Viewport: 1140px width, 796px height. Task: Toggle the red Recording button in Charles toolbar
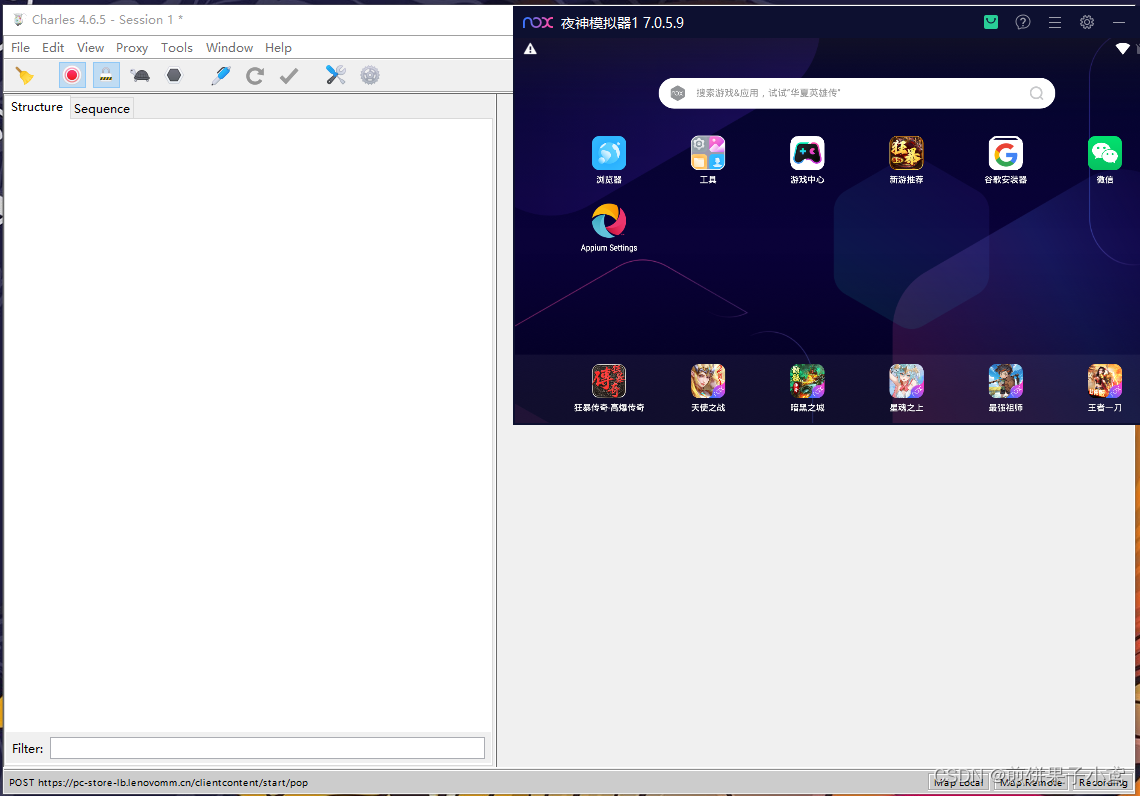72,76
